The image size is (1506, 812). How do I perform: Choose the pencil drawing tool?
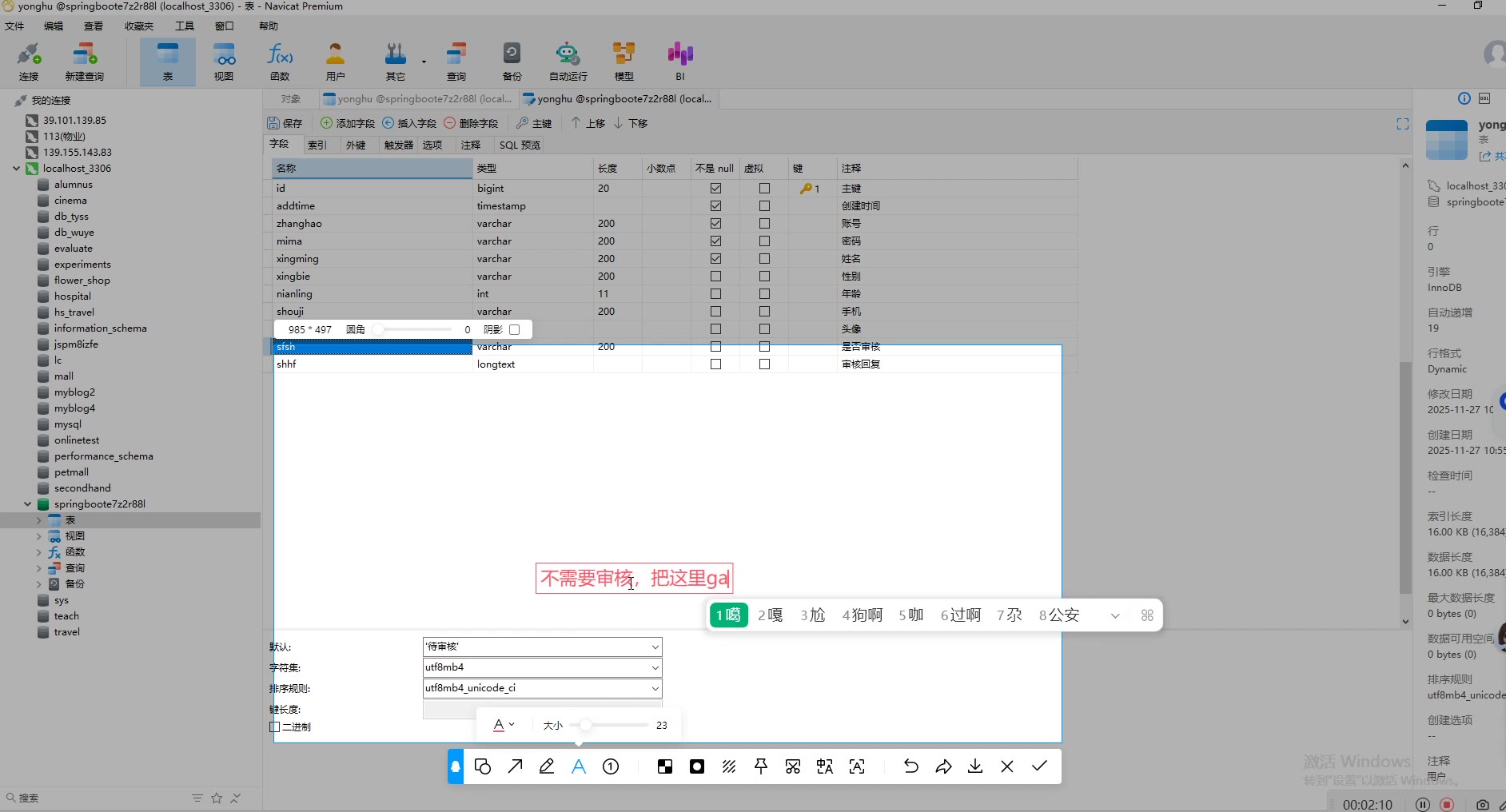(x=547, y=766)
